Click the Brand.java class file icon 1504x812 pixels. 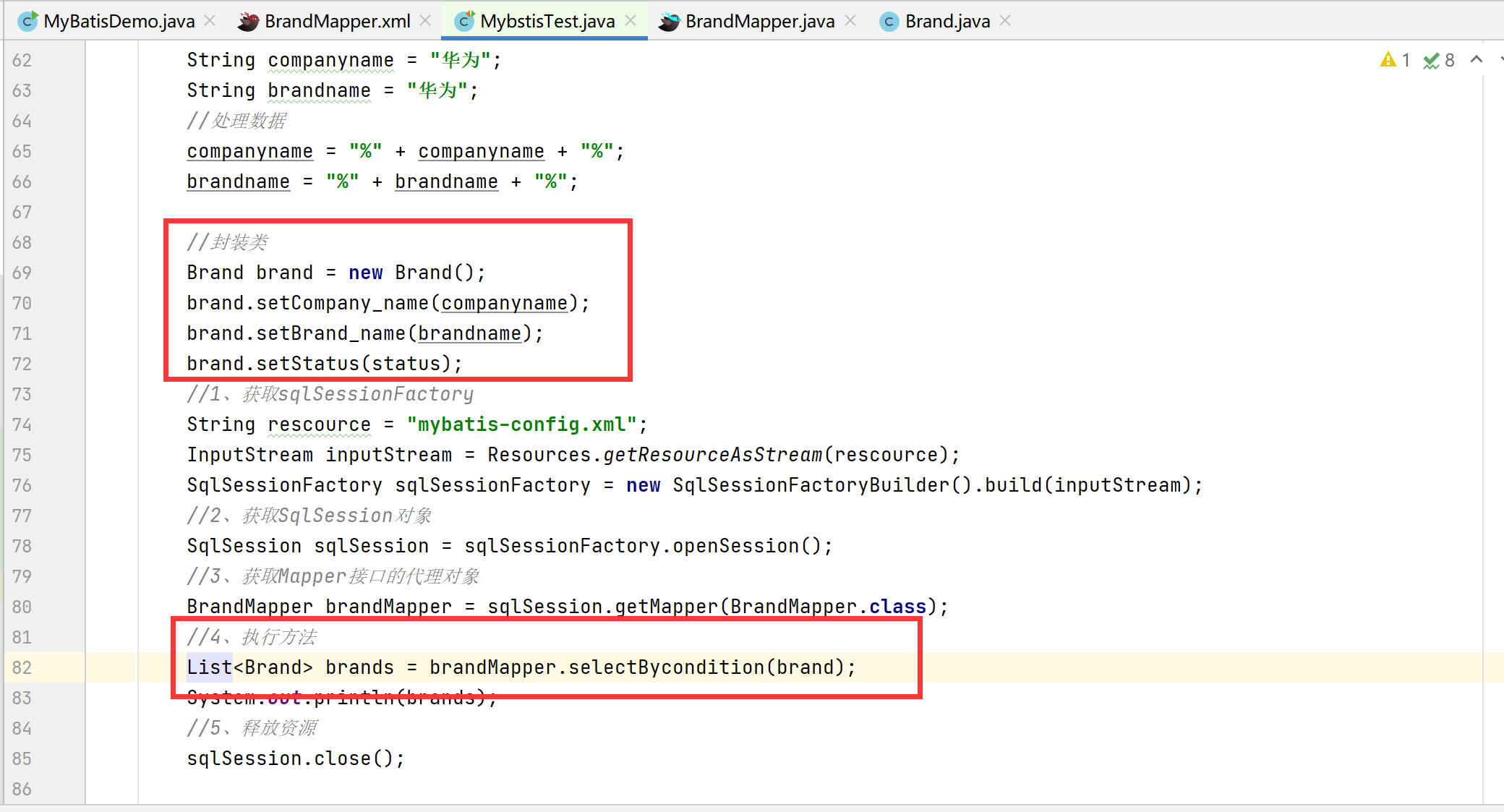coord(889,22)
